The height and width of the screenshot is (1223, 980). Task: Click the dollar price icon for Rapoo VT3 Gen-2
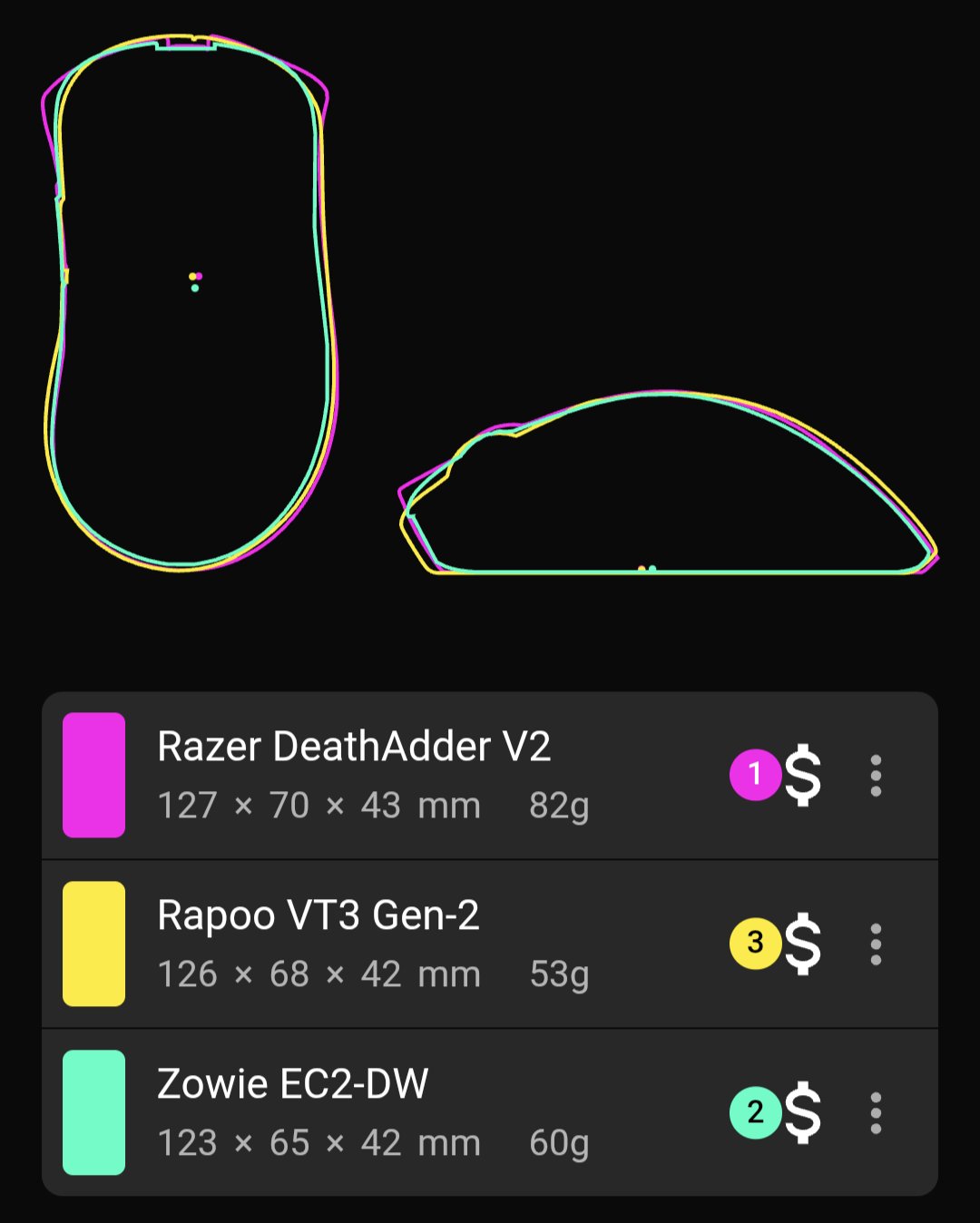click(803, 944)
